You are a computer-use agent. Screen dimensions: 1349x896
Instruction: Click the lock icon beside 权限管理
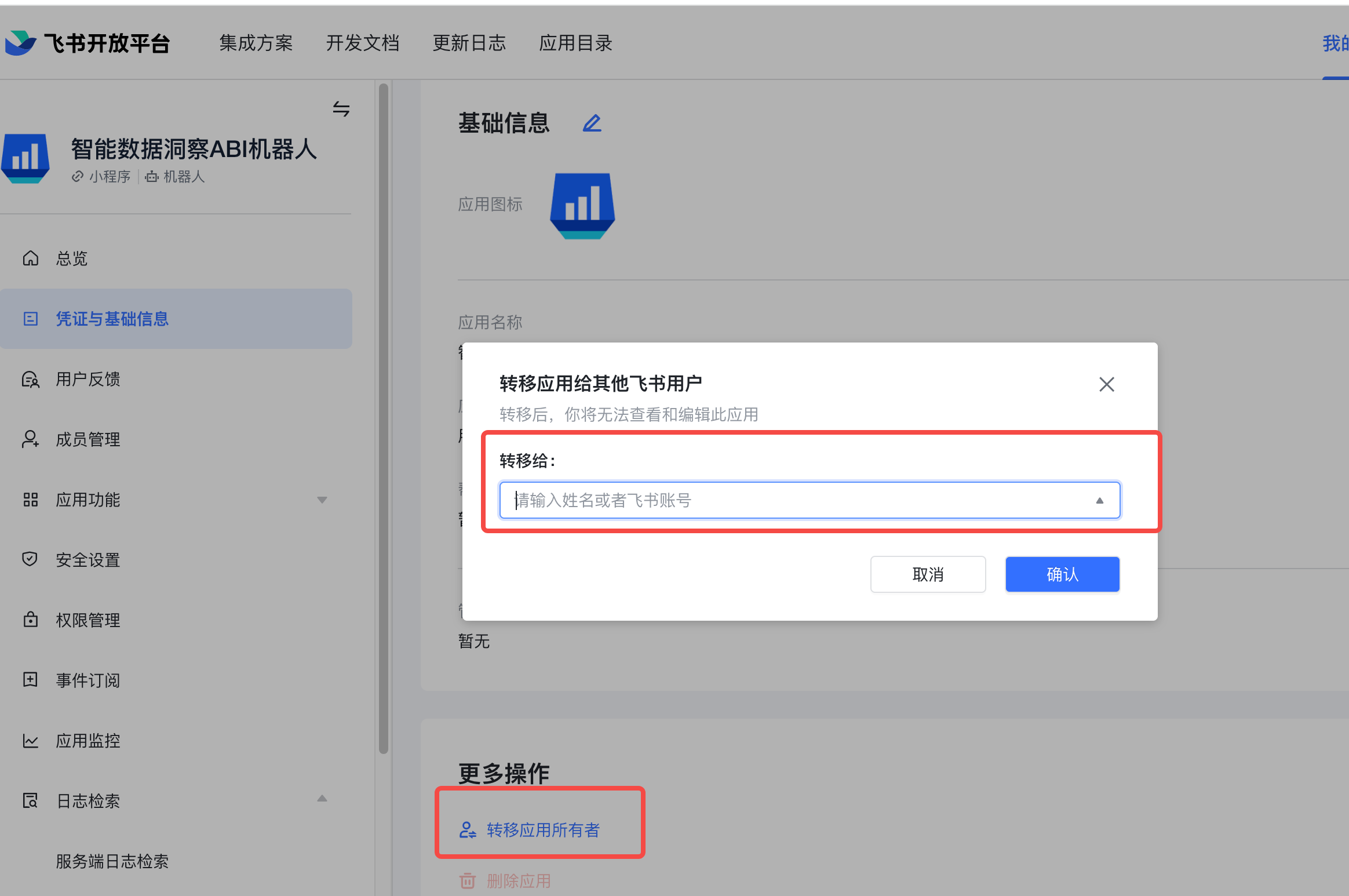pos(30,620)
